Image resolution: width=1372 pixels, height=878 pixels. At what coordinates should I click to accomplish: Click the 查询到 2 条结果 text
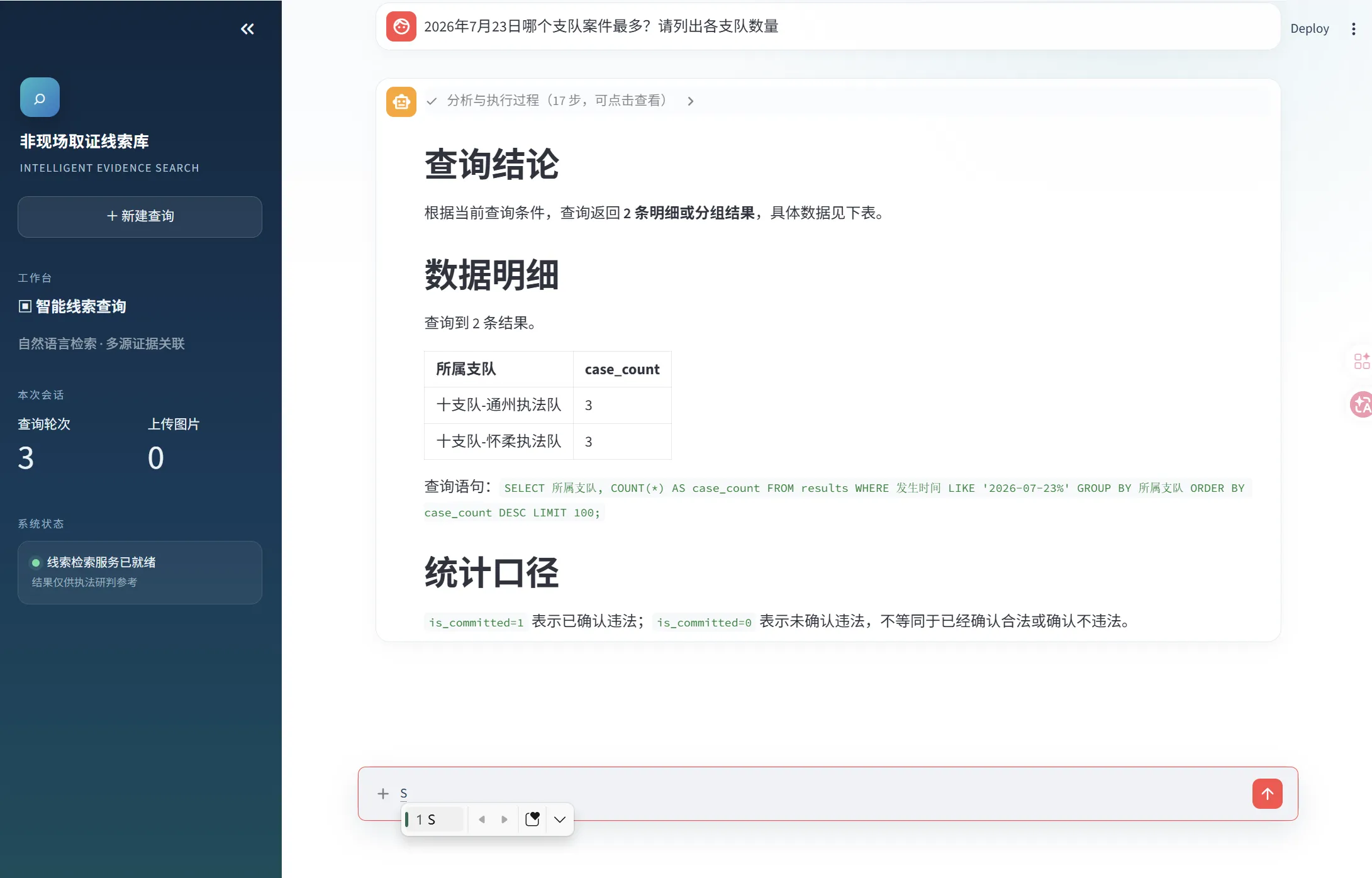click(481, 323)
